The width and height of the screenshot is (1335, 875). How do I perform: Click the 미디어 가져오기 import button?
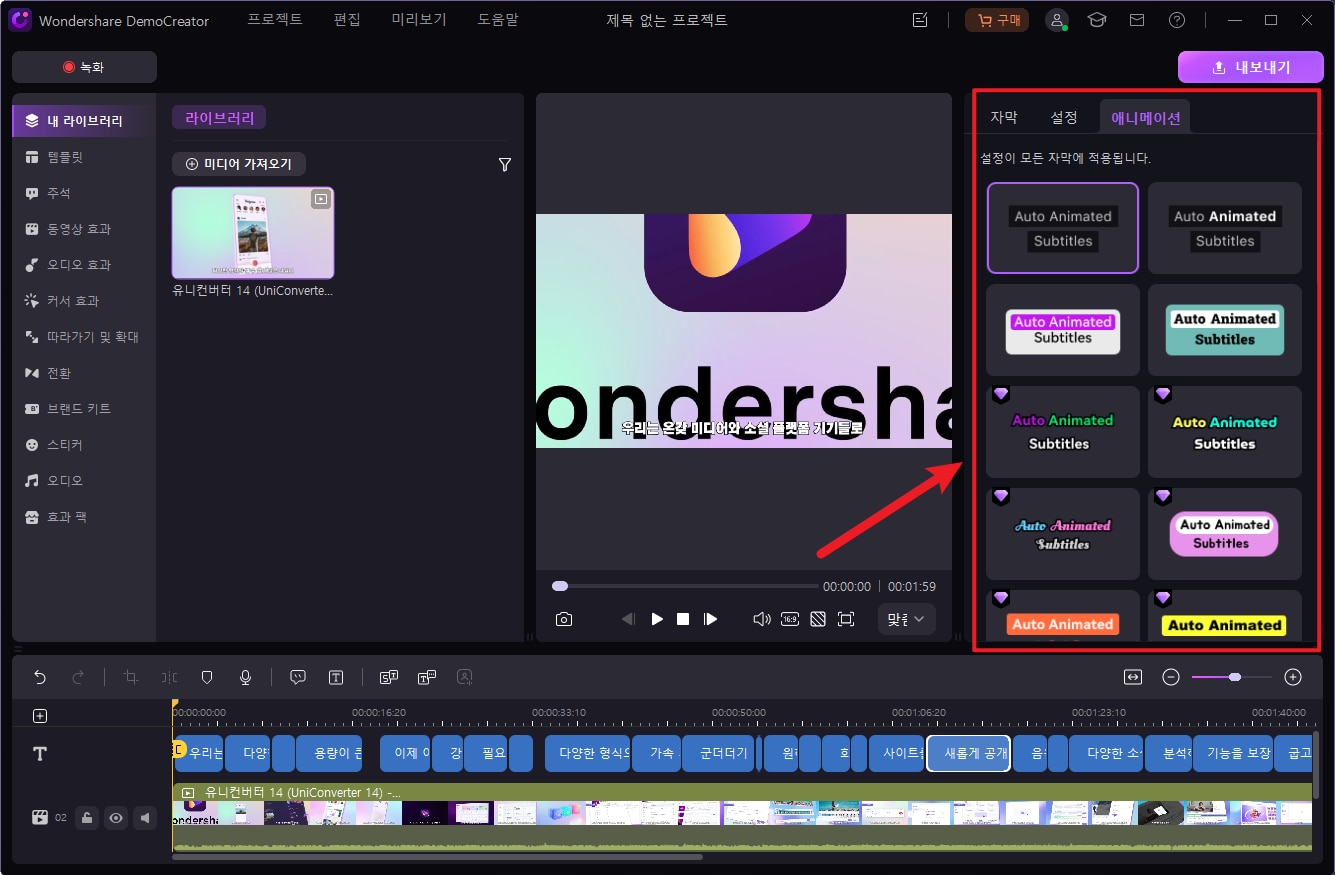[239, 164]
